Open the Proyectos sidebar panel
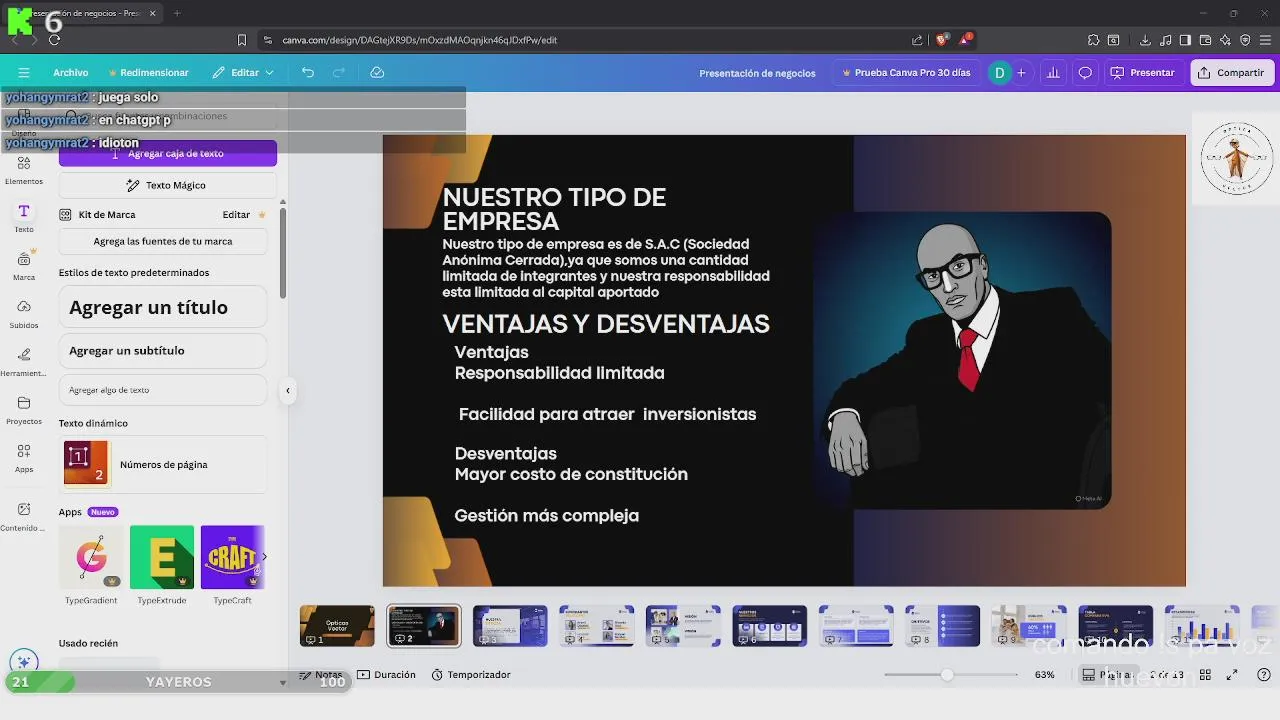Image resolution: width=1280 pixels, height=720 pixels. (x=24, y=410)
